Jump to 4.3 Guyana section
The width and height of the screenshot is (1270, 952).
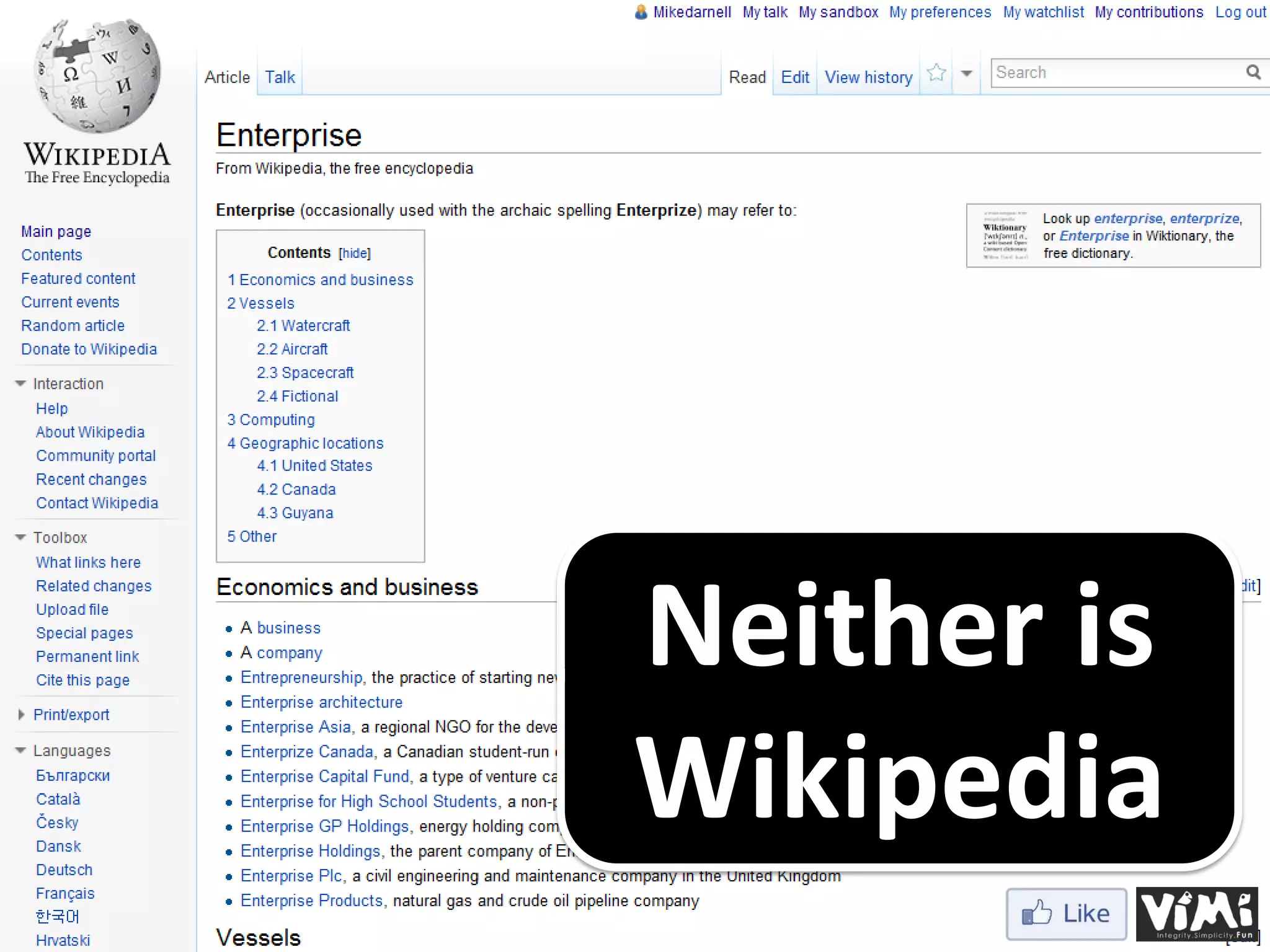295,513
